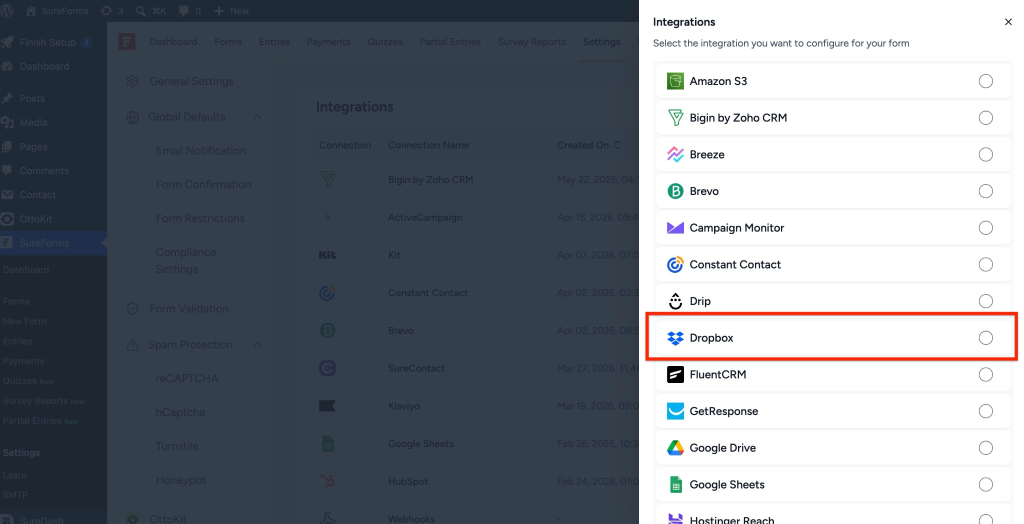Select the Bigin by Zoho CRM radio button
This screenshot has height=524, width=1024.
click(x=985, y=118)
